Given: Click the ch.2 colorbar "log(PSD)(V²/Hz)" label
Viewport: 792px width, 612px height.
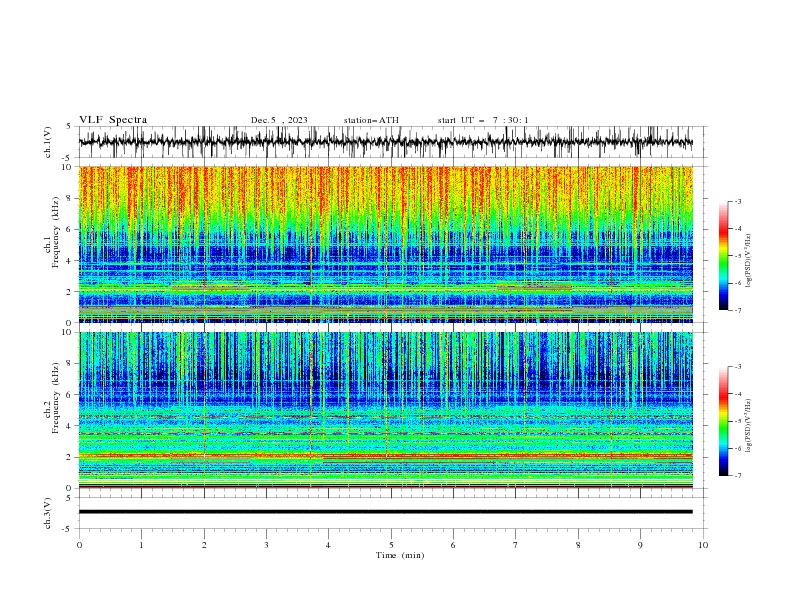Looking at the screenshot, I should (x=749, y=426).
